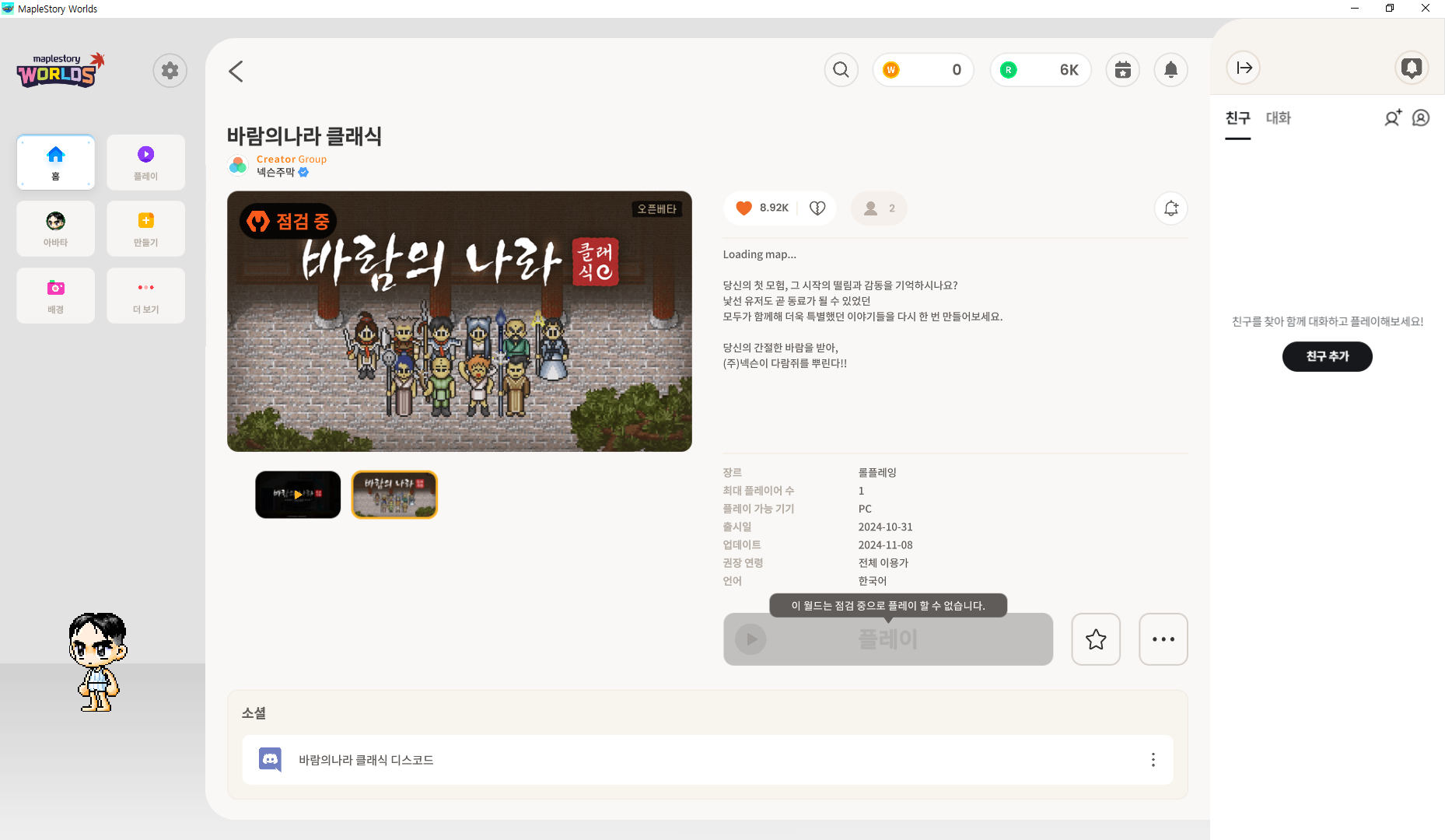1445x840 pixels.
Task: Open the W coin balance
Action: pyautogui.click(x=923, y=70)
